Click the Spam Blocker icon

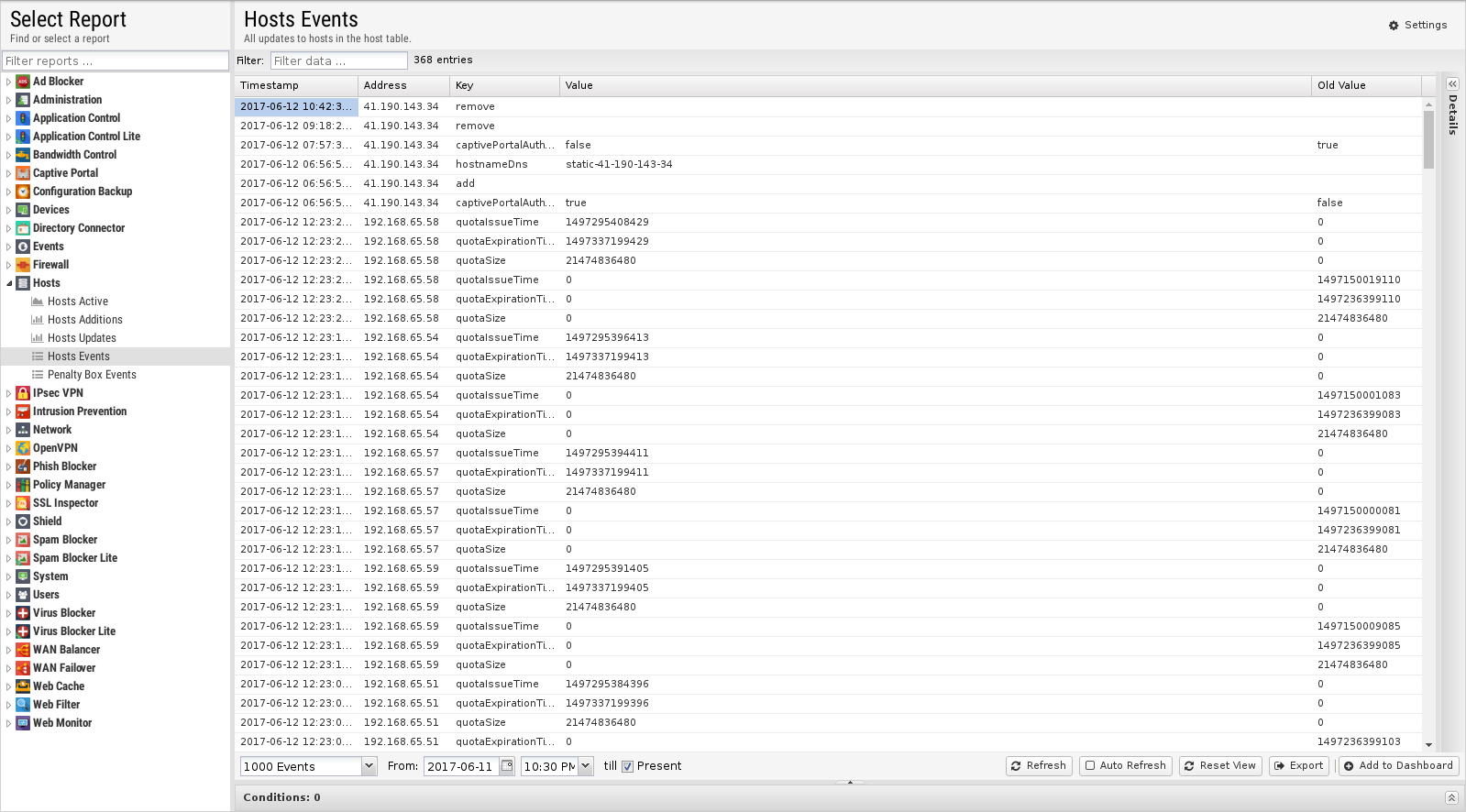tap(23, 540)
